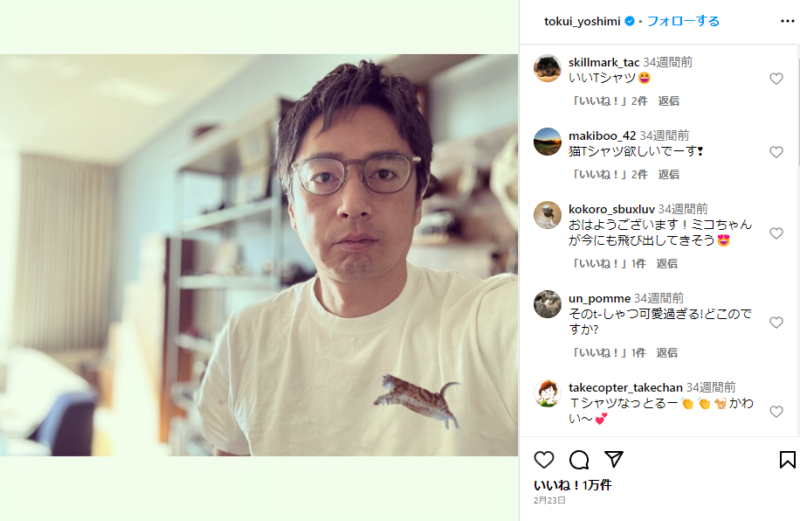Share the post via paper plane icon
Screen dimensions: 800x521
click(x=614, y=459)
